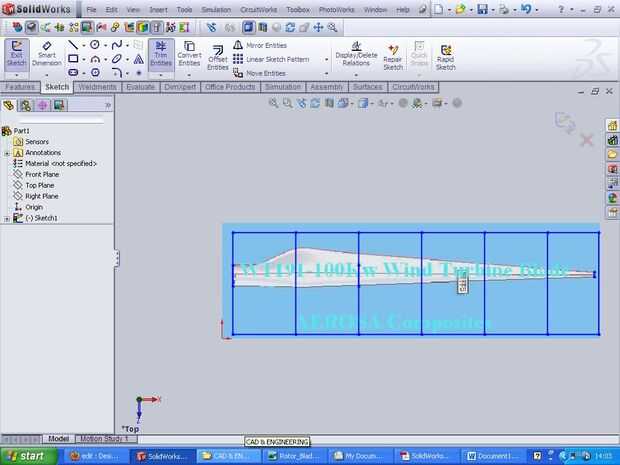
Task: Open SolidWorks Resources task pane tab
Action: coord(612,125)
